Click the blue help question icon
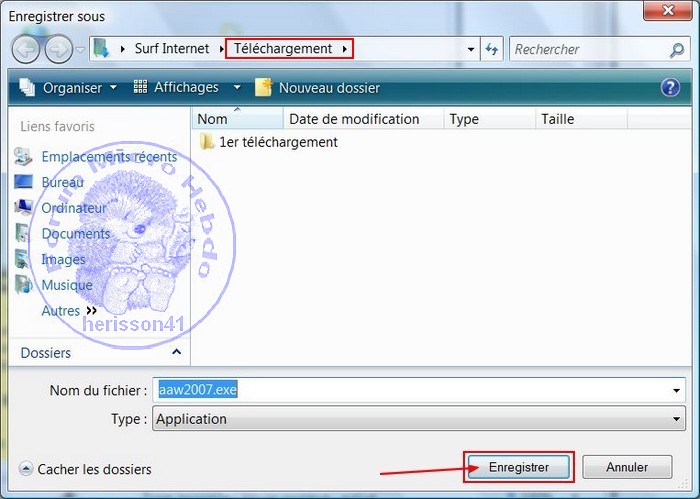The width and height of the screenshot is (700, 499). point(670,87)
